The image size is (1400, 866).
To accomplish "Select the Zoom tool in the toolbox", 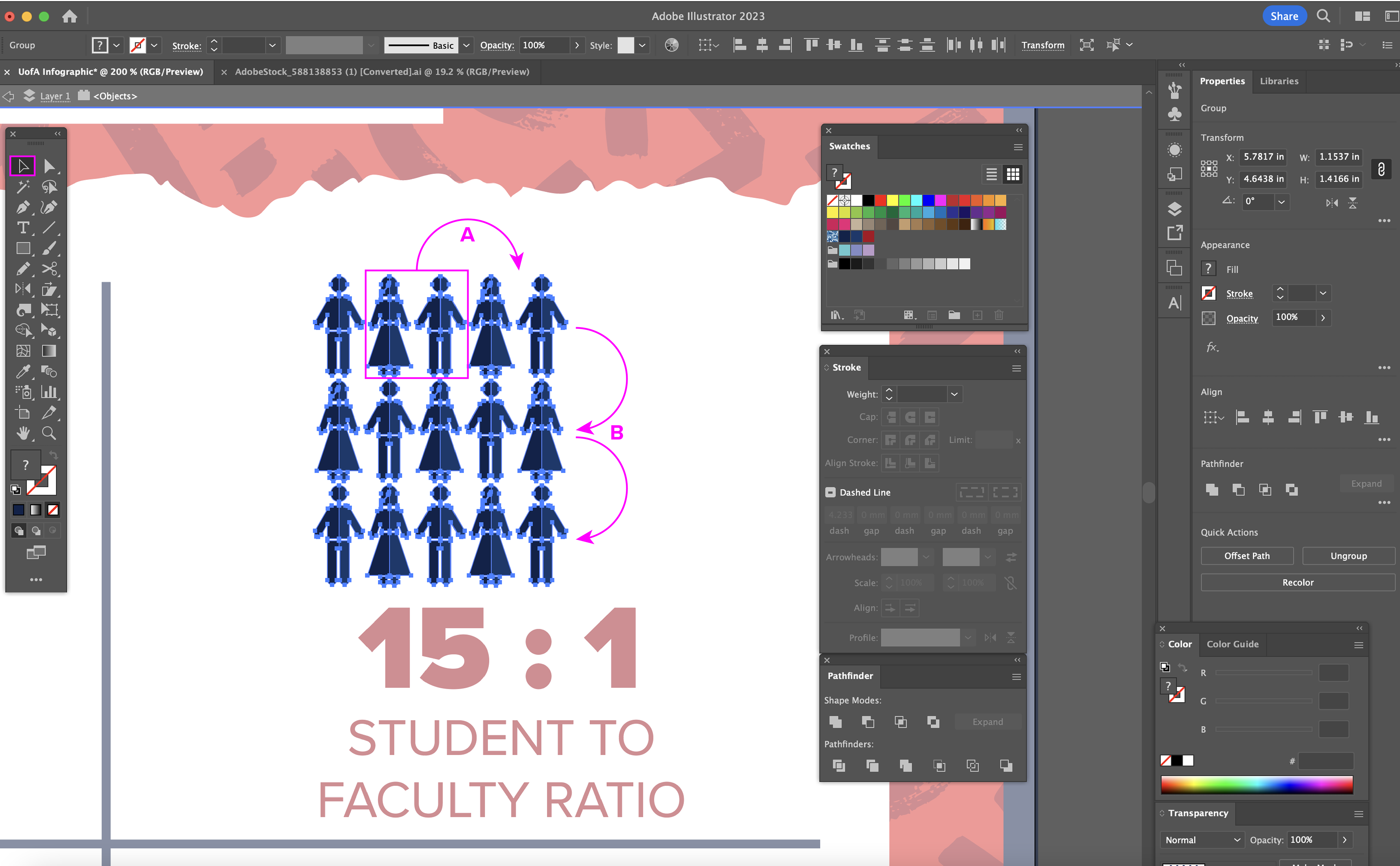I will click(x=49, y=433).
